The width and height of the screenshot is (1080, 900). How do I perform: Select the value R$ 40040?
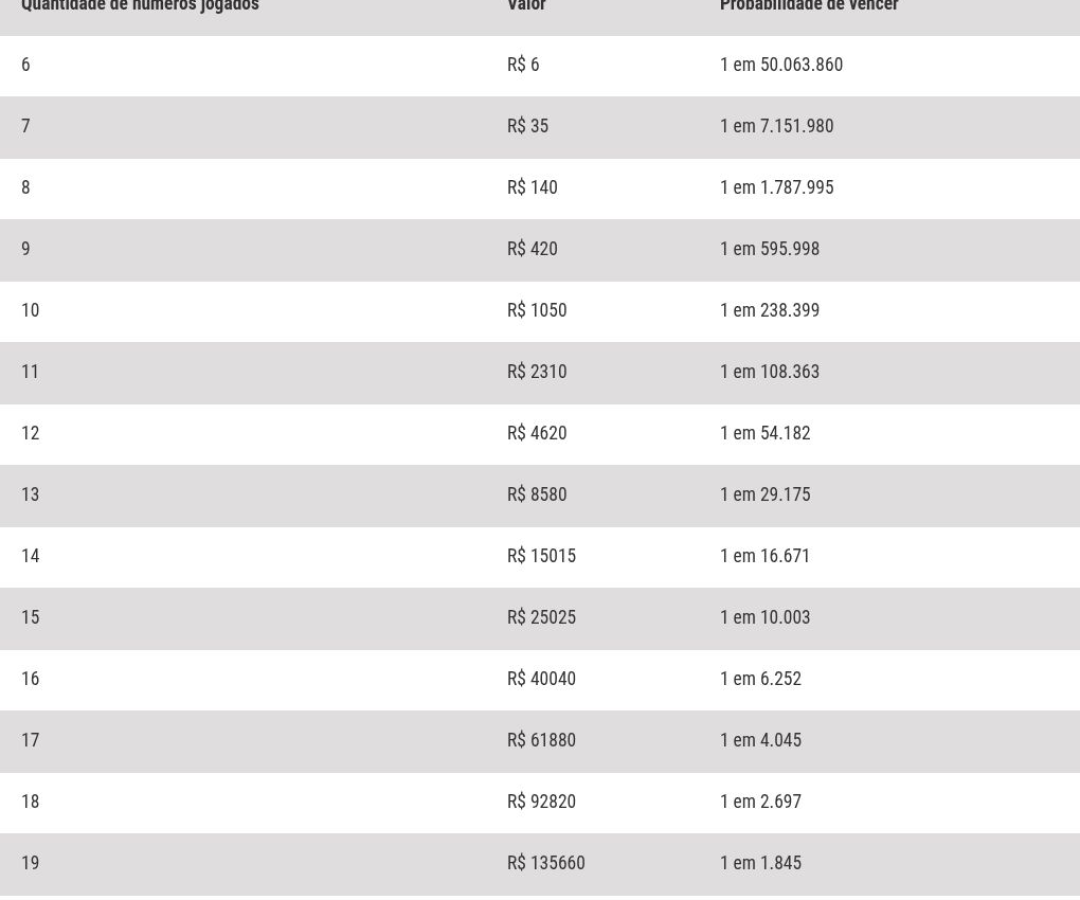click(541, 679)
